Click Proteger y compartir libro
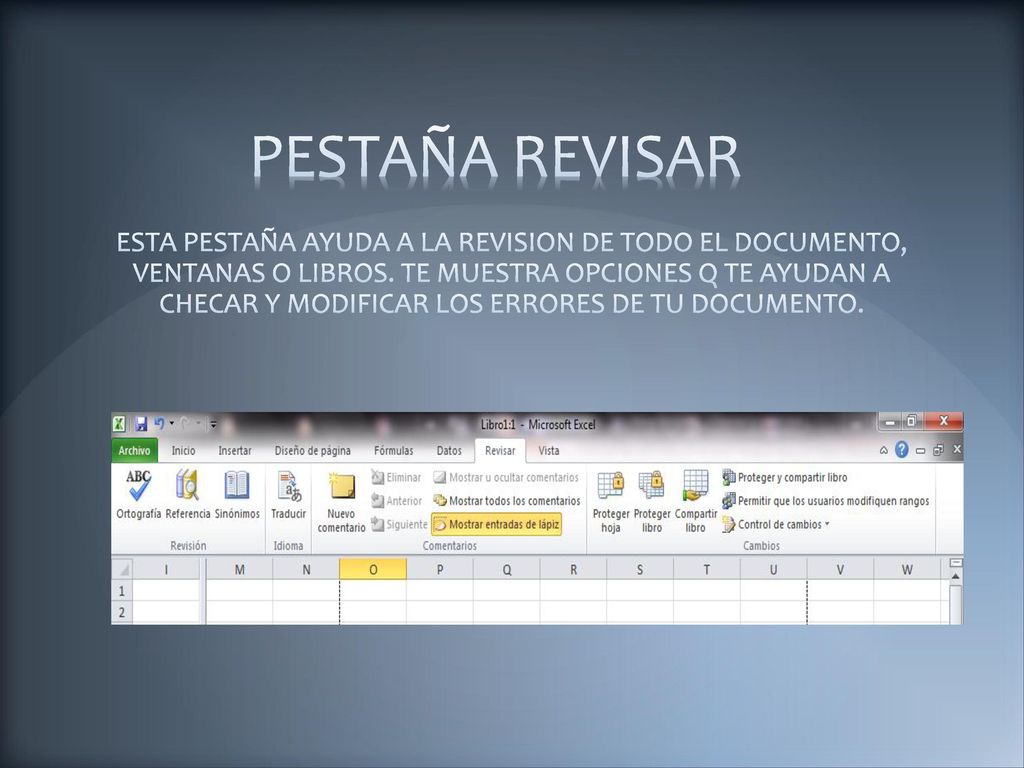This screenshot has height=768, width=1024. coord(784,477)
